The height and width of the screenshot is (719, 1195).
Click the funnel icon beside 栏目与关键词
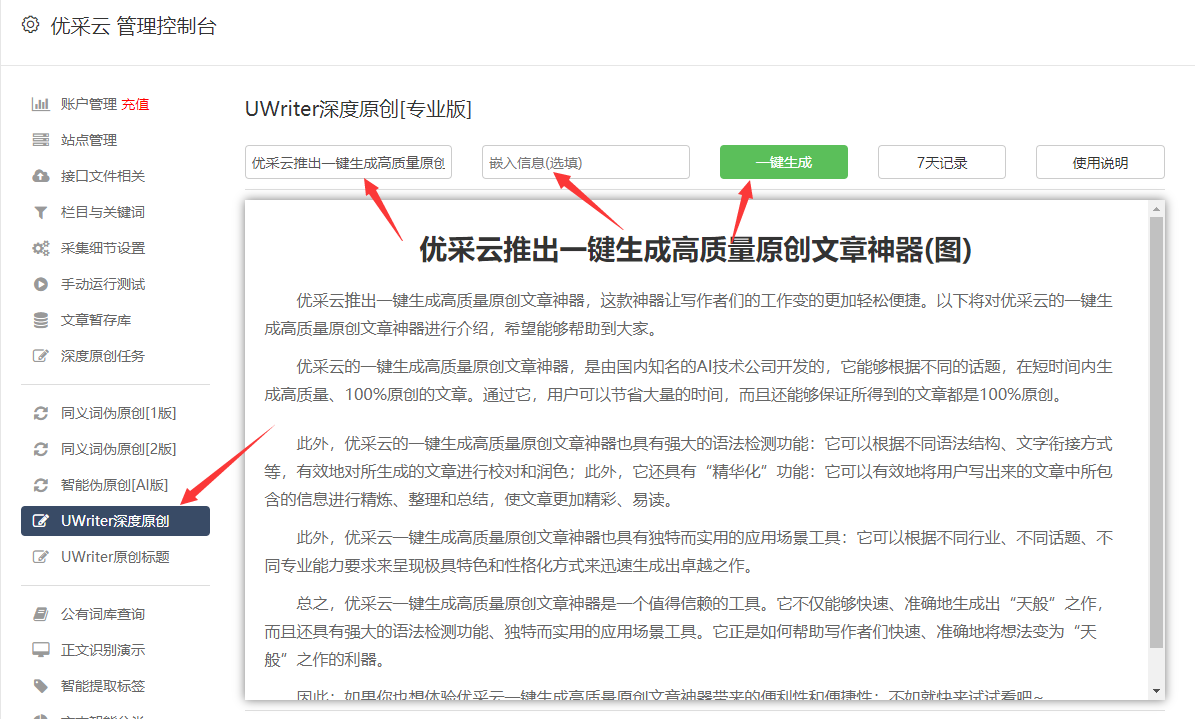tap(41, 212)
